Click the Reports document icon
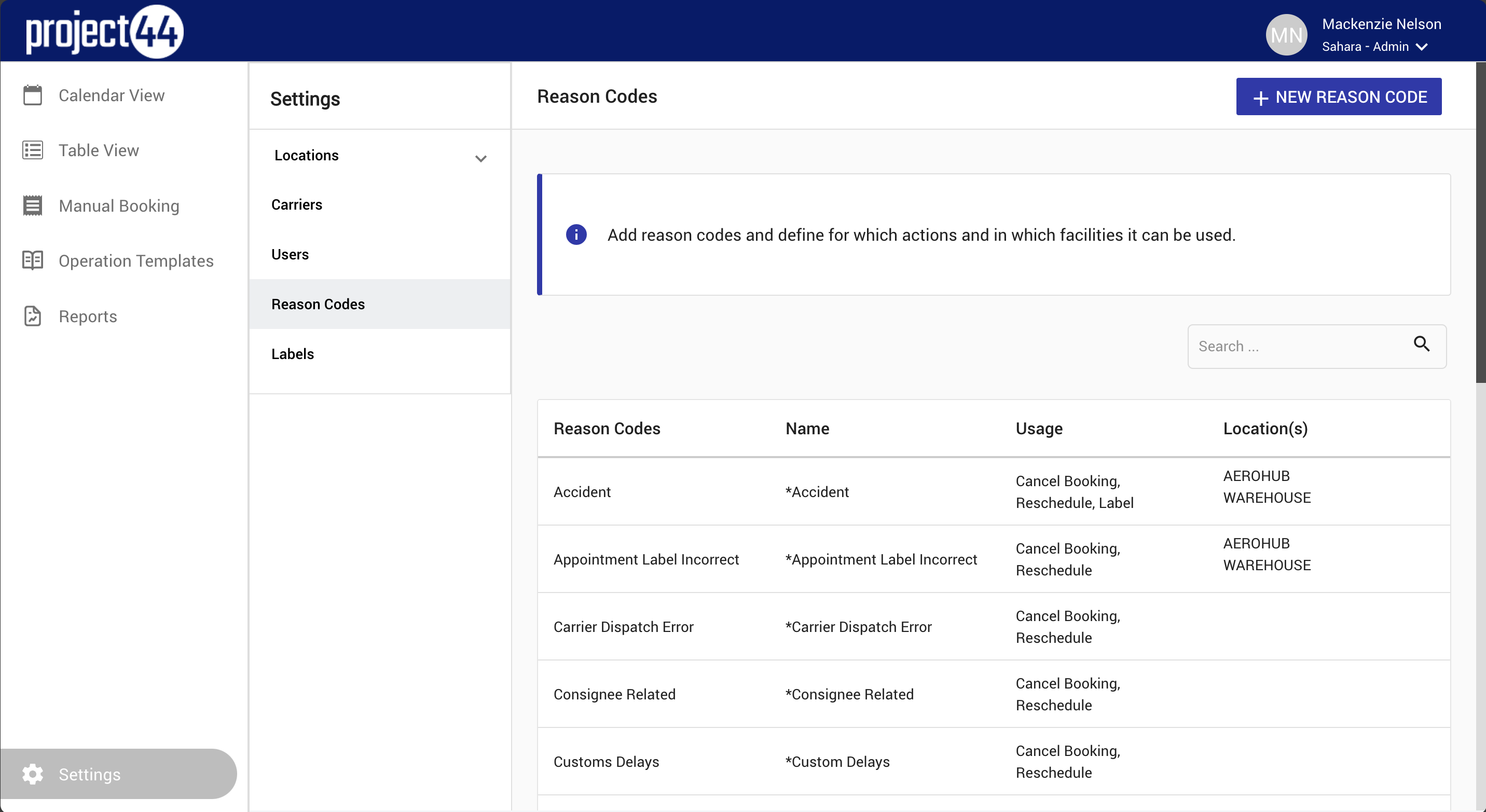 (x=32, y=316)
